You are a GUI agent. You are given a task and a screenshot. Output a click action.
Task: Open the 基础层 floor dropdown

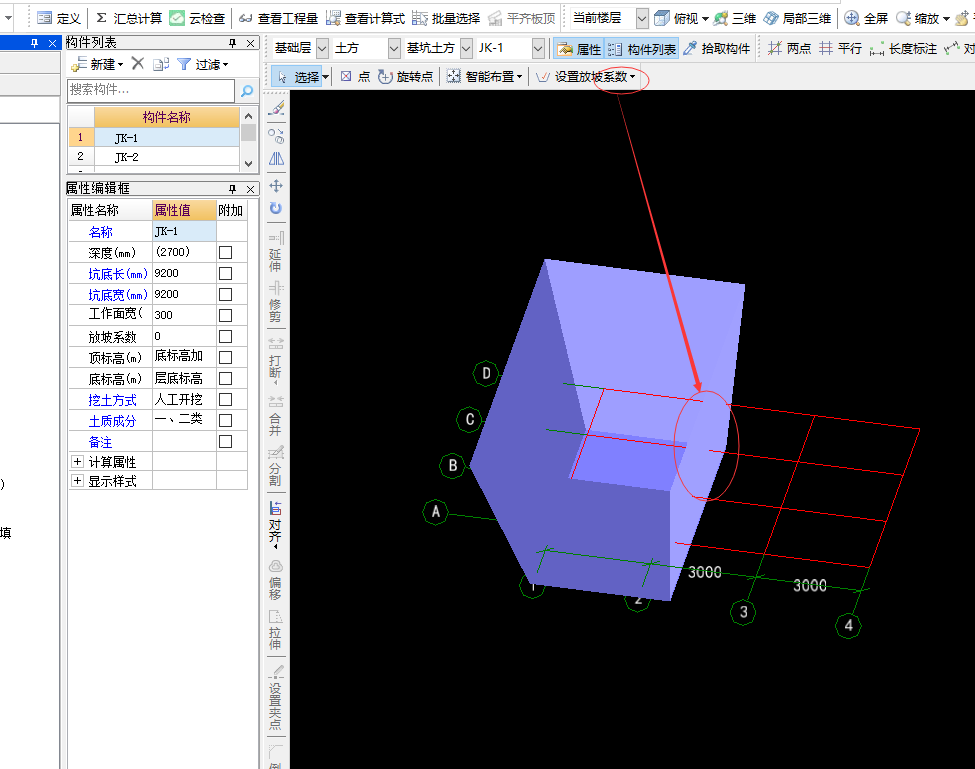click(x=322, y=48)
